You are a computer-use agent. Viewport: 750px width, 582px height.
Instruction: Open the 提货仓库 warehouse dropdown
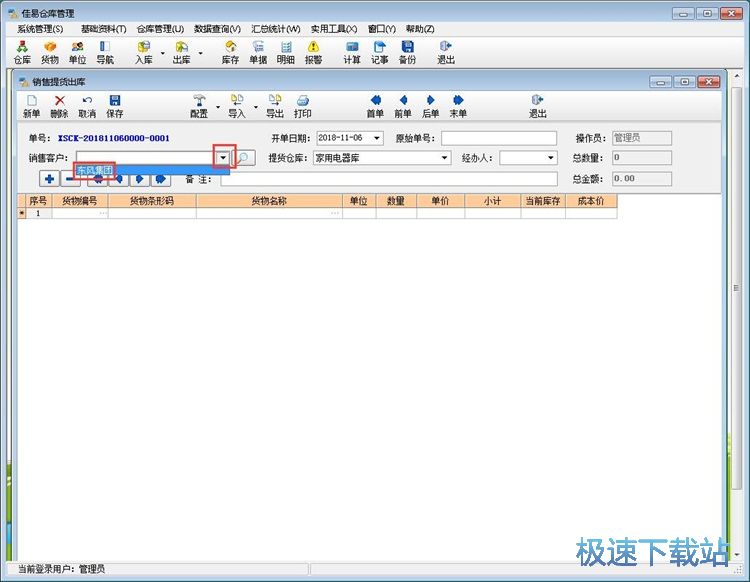[x=444, y=157]
